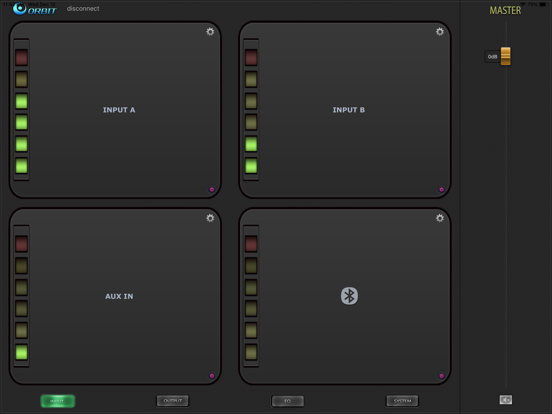This screenshot has width=552, height=414.
Task: Toggle INPUT A pink indicator dot
Action: coord(212,189)
